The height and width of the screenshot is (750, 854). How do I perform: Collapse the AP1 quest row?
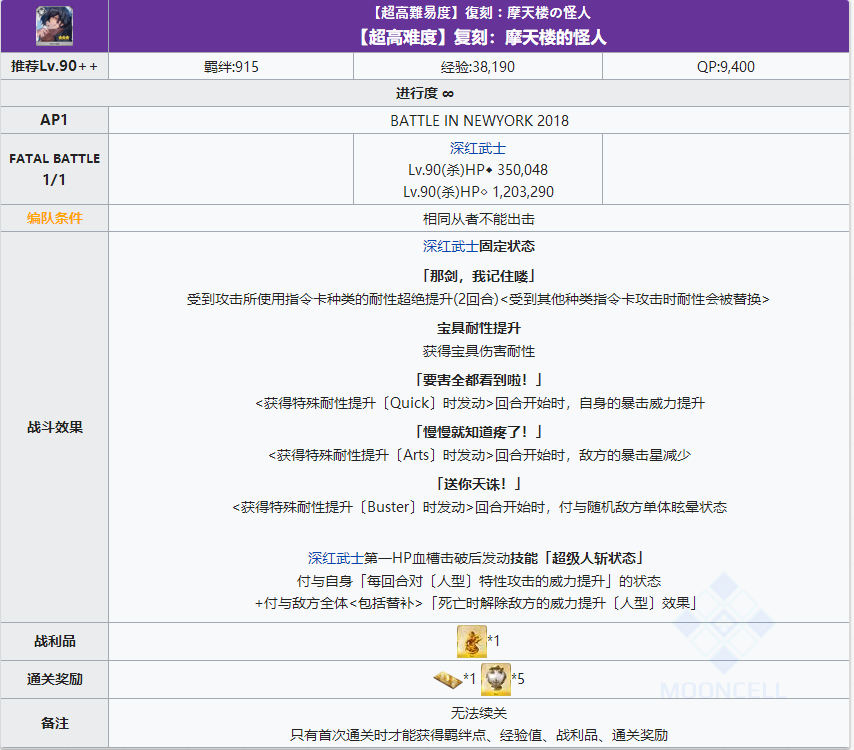tap(54, 119)
